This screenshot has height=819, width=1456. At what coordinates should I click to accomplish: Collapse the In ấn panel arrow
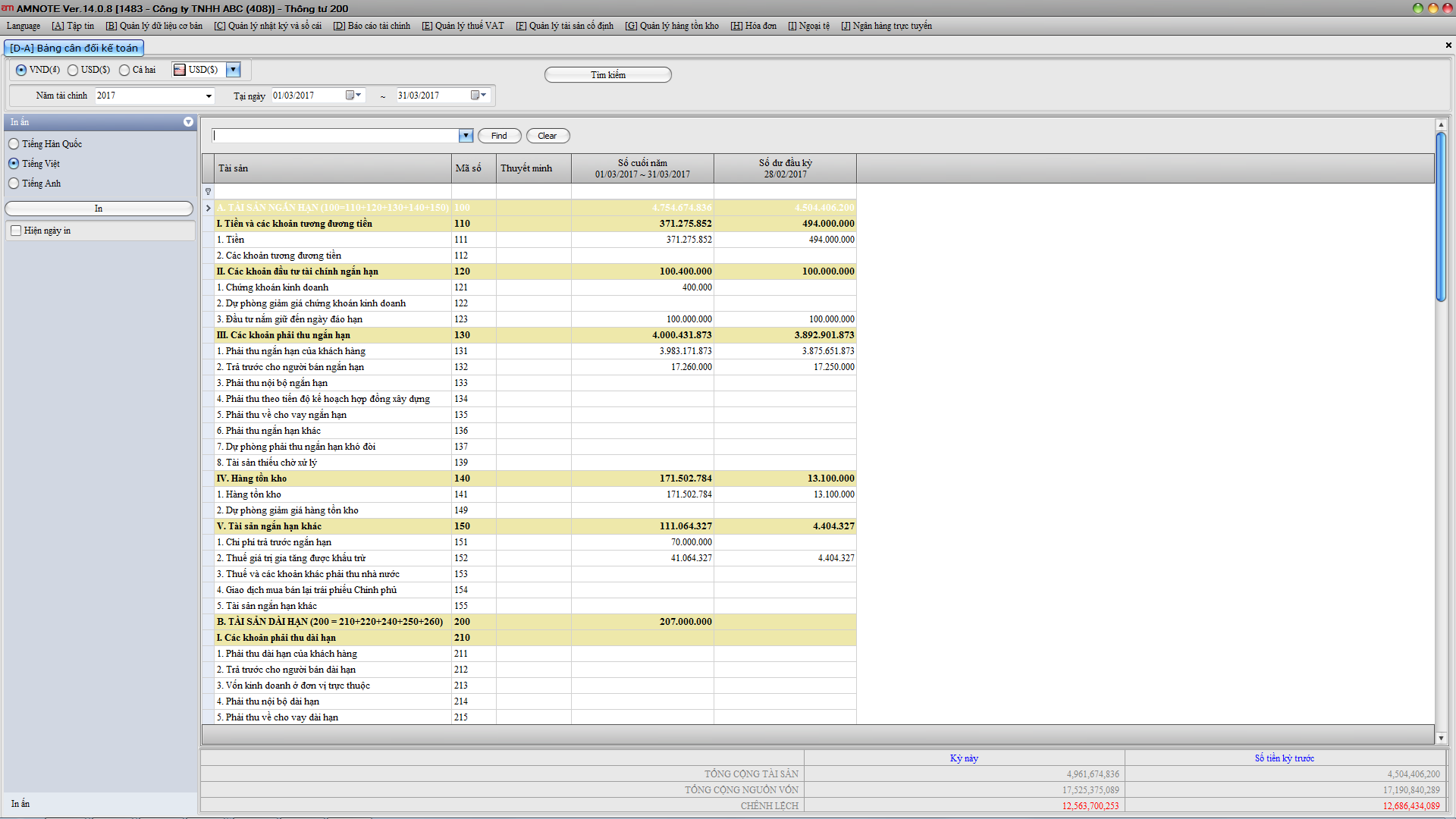tap(188, 122)
